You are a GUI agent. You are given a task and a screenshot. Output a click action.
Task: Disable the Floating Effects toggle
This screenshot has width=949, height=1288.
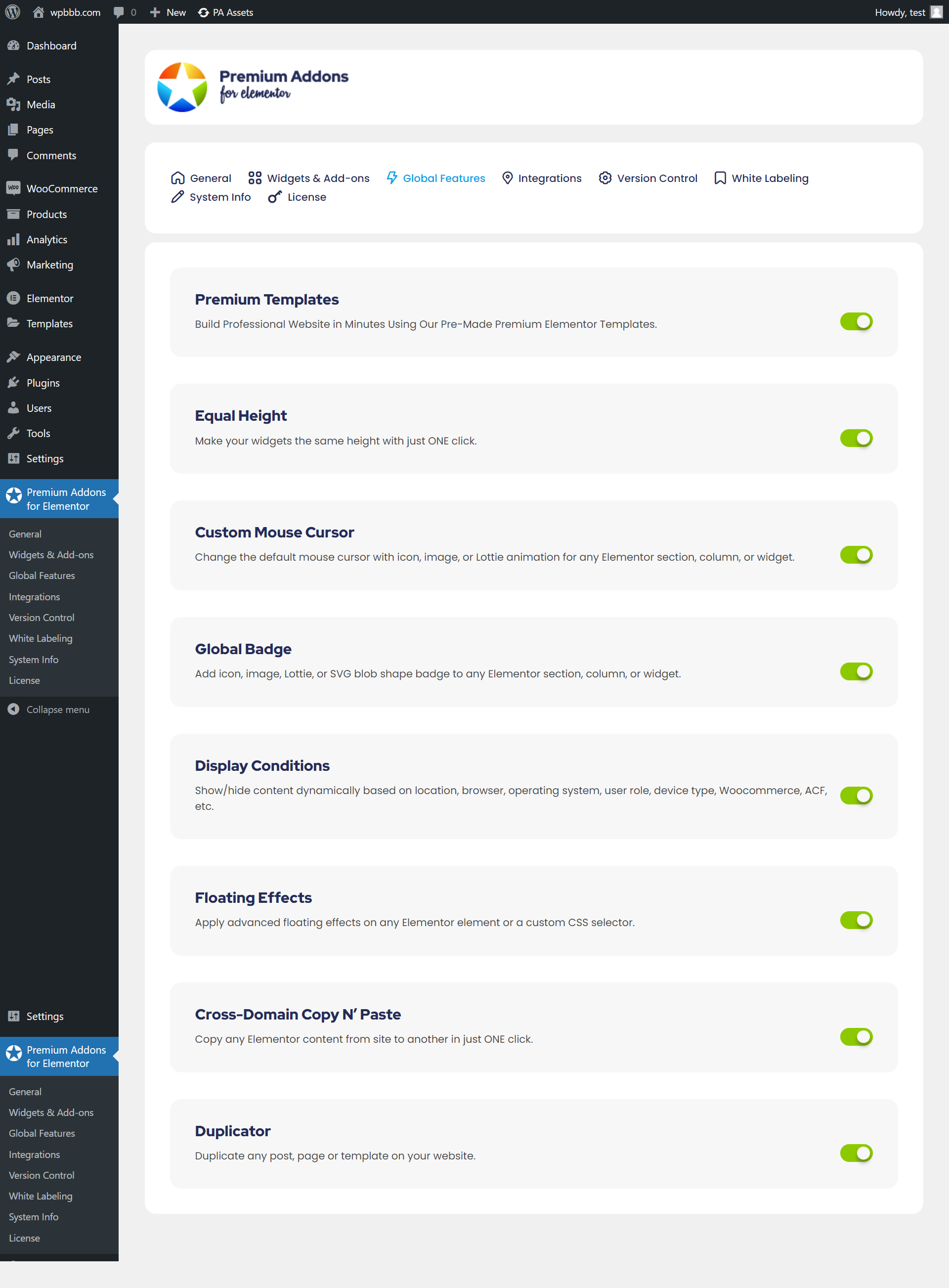pos(856,920)
